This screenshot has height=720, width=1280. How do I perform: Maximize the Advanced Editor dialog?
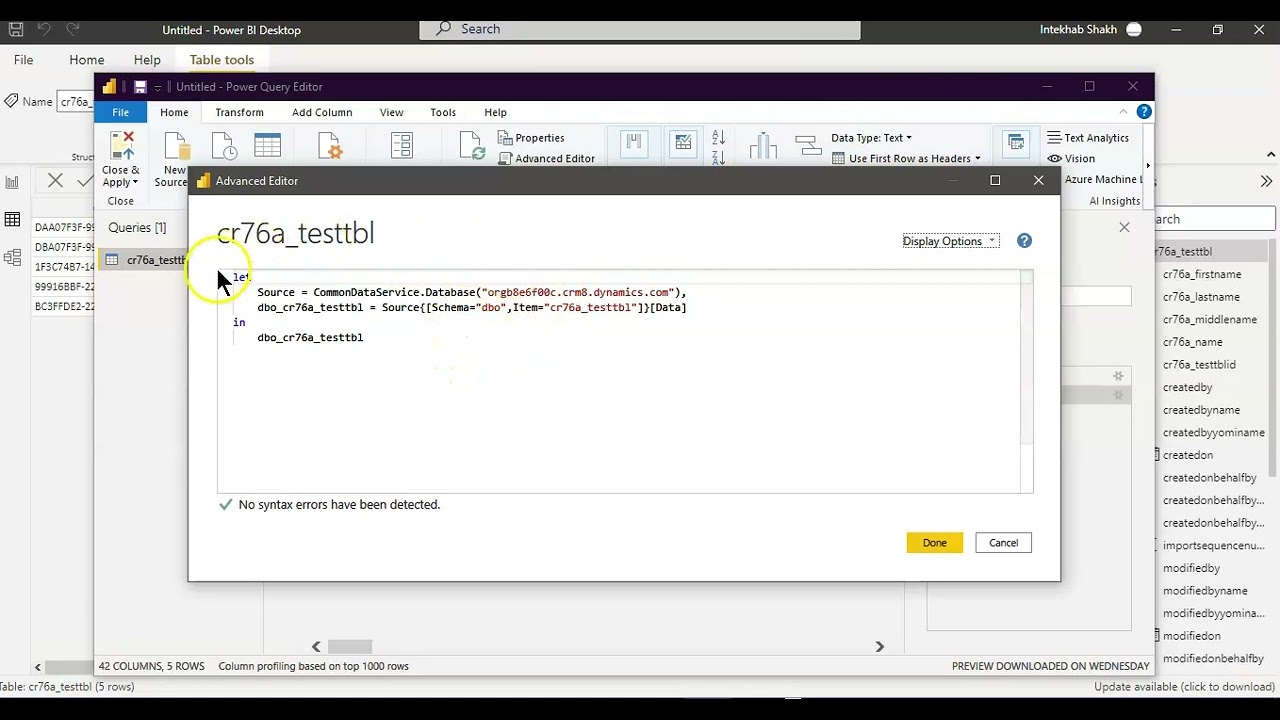click(995, 180)
